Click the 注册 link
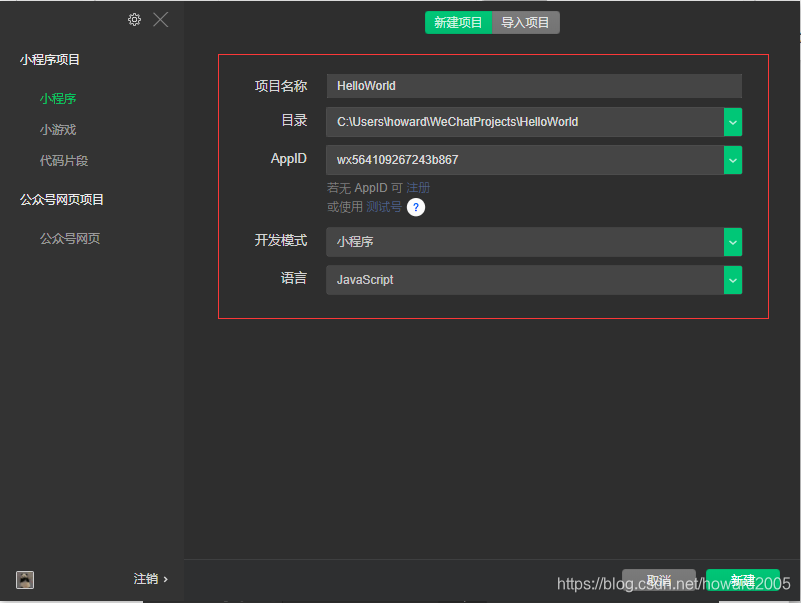The width and height of the screenshot is (801, 603). click(418, 188)
